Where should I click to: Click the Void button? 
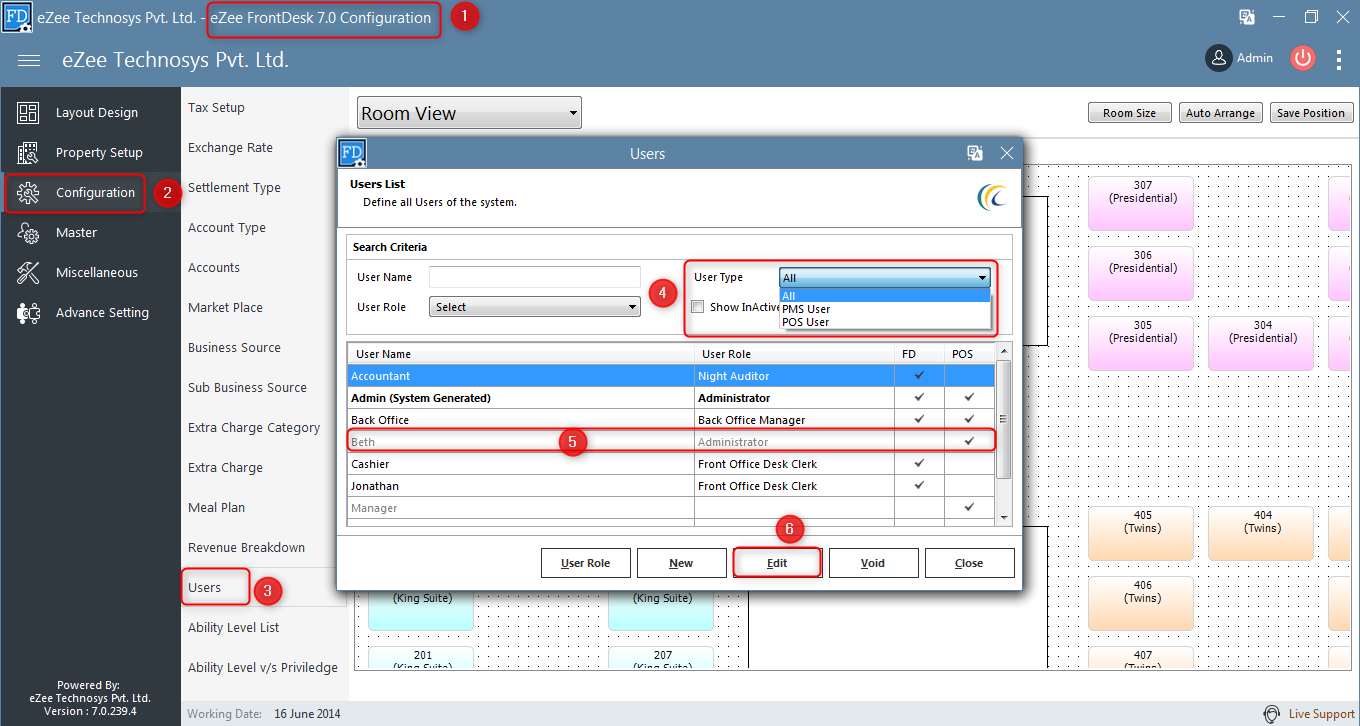coord(873,563)
